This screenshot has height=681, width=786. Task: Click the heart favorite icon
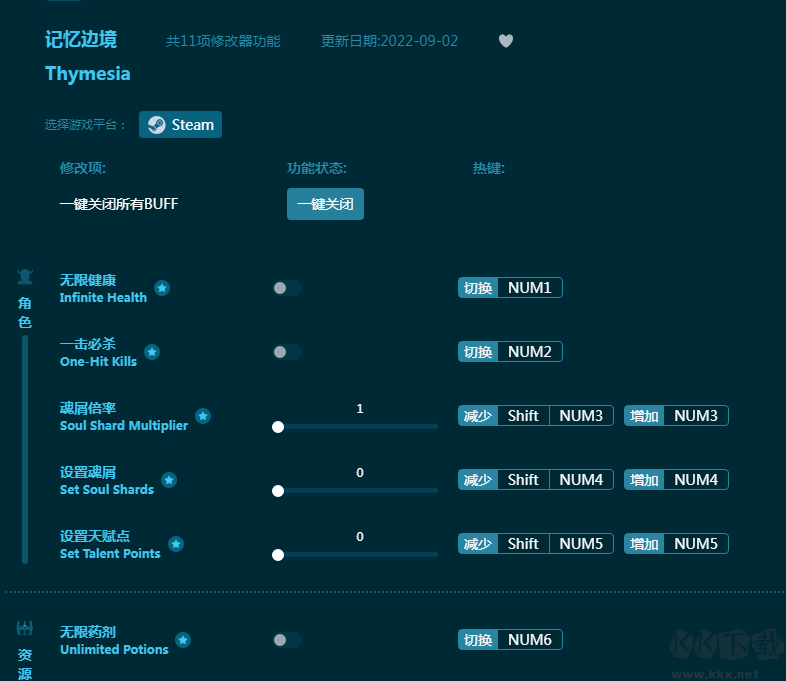(506, 41)
